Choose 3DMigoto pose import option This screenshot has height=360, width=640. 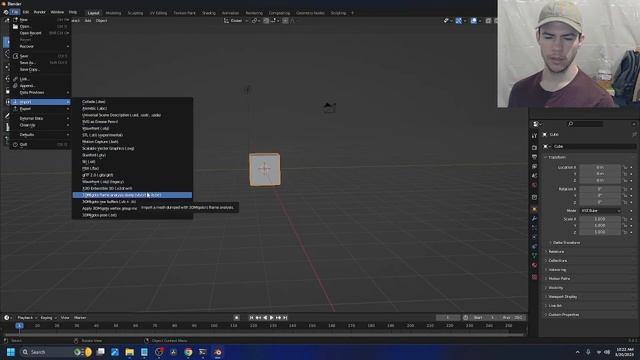click(x=132, y=215)
